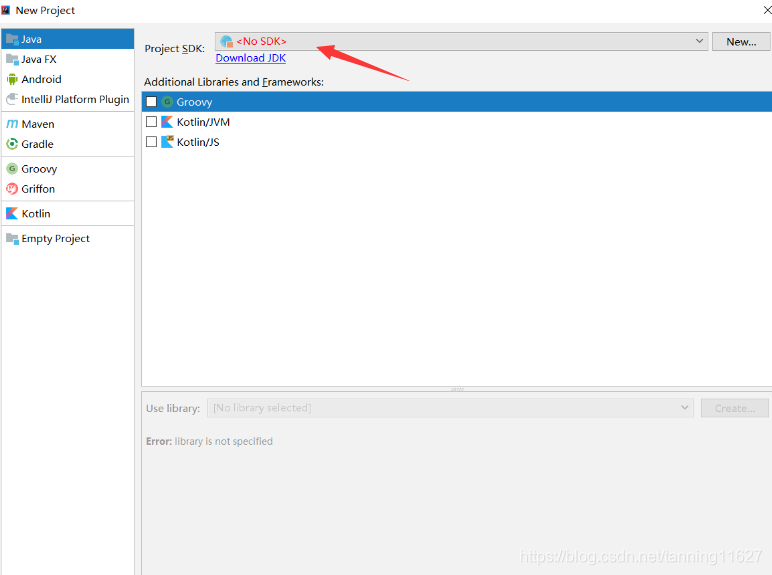Choose Android project type
This screenshot has width=772, height=575.
(x=67, y=79)
